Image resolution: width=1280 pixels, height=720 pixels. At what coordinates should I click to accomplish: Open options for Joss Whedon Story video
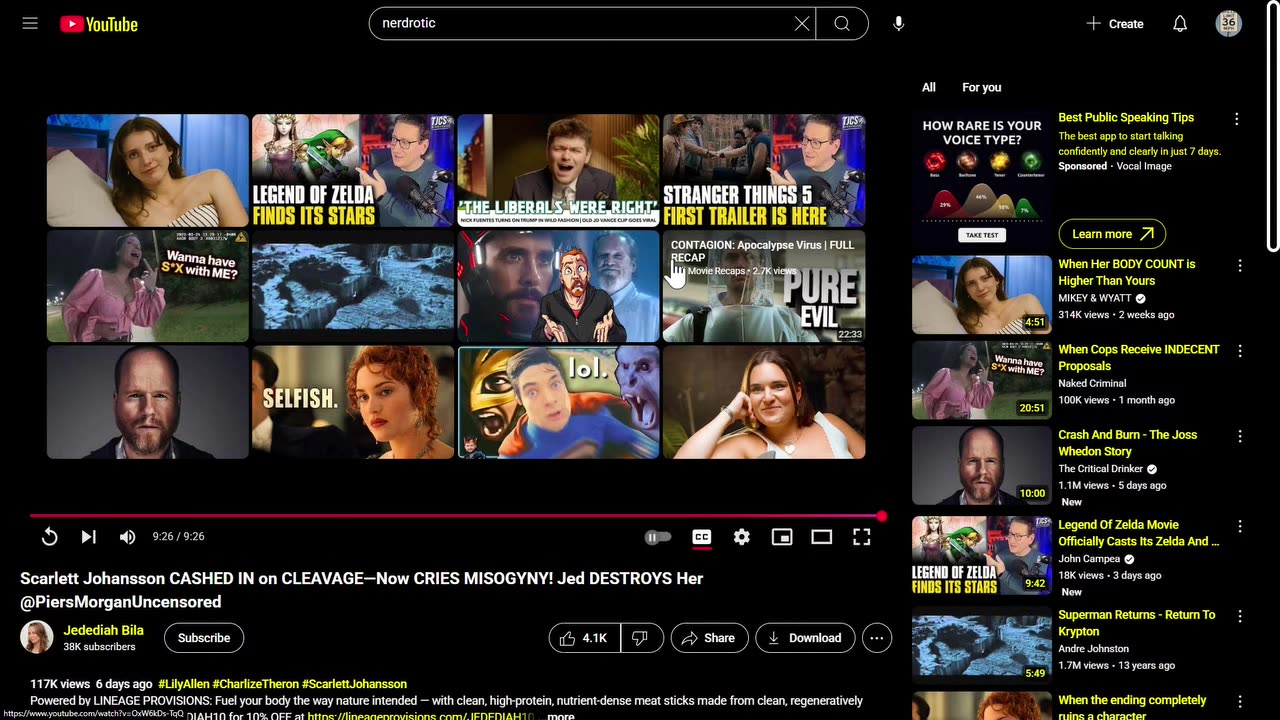point(1240,437)
